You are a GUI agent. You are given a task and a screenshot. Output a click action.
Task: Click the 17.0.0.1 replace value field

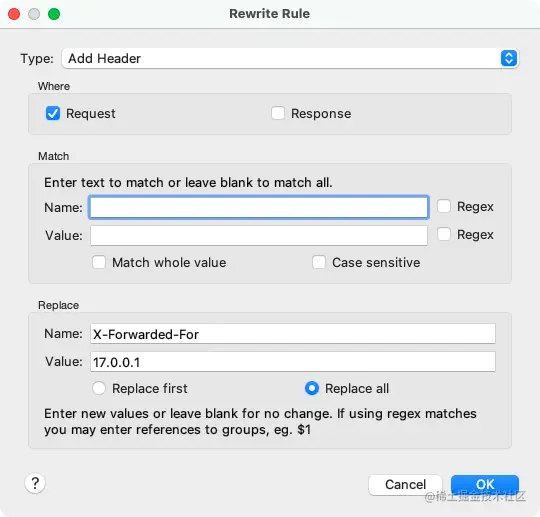point(293,362)
